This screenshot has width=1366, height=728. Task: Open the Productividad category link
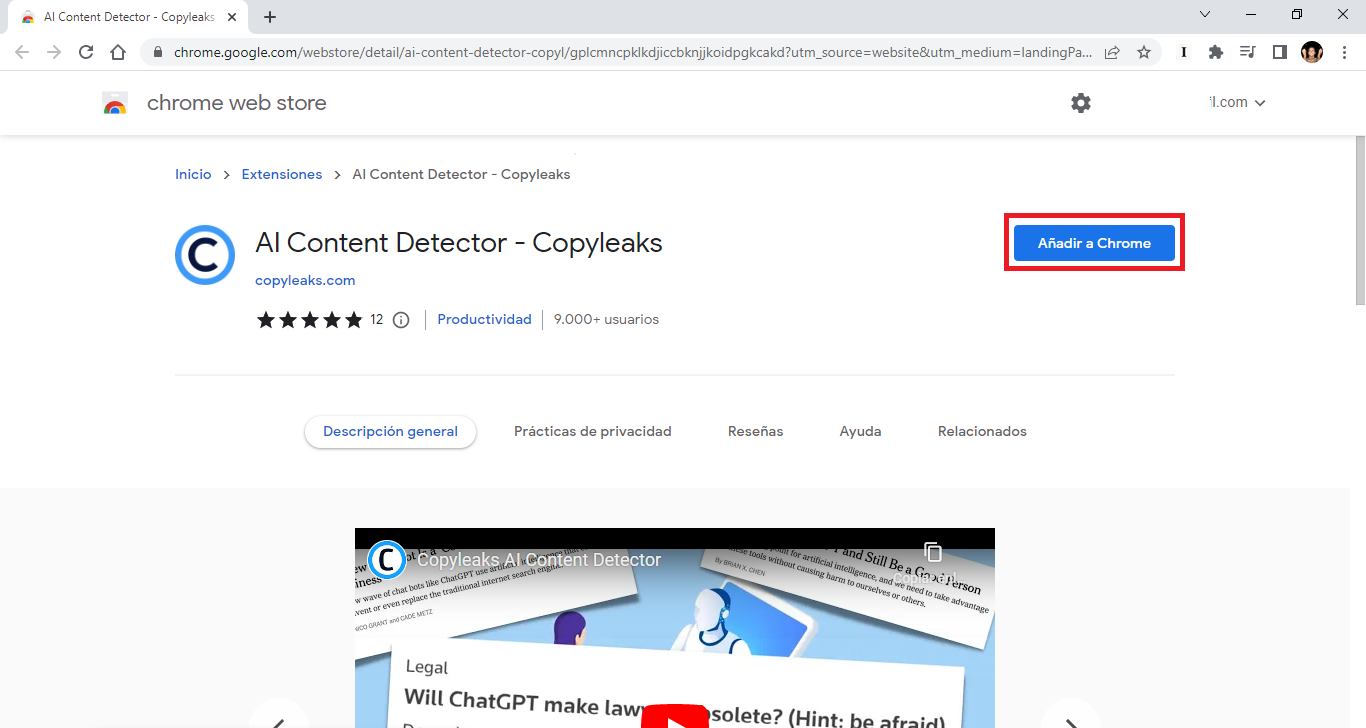click(x=484, y=319)
